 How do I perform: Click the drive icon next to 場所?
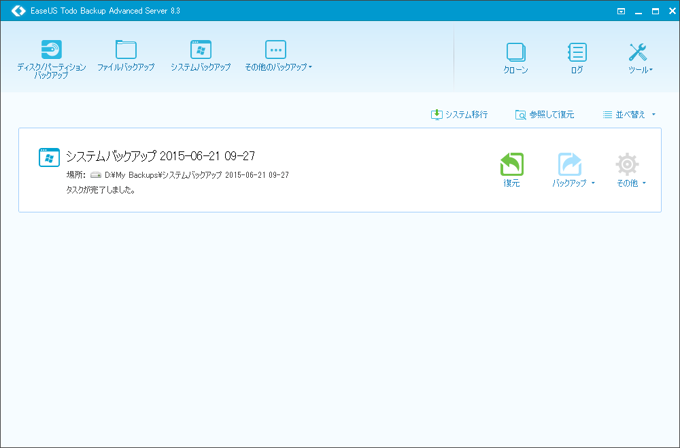click(x=95, y=175)
